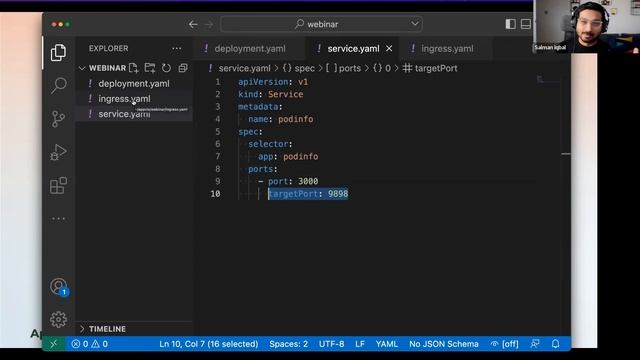Image resolution: width=640 pixels, height=360 pixels.
Task: Open remote window indicator in status bar
Action: coord(54,344)
